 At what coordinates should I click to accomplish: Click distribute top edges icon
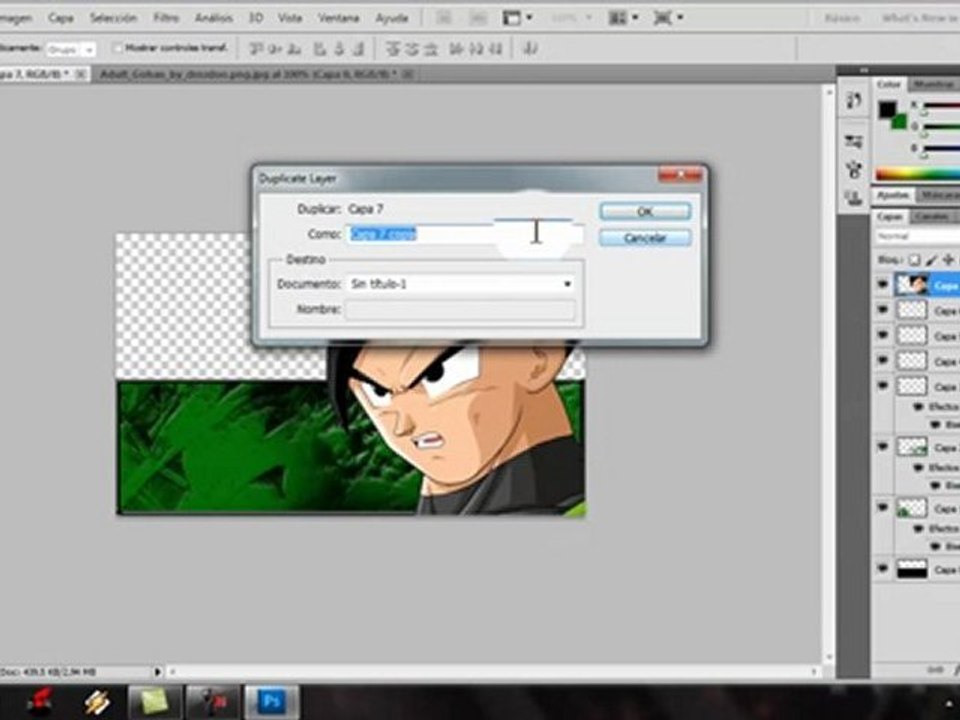392,48
